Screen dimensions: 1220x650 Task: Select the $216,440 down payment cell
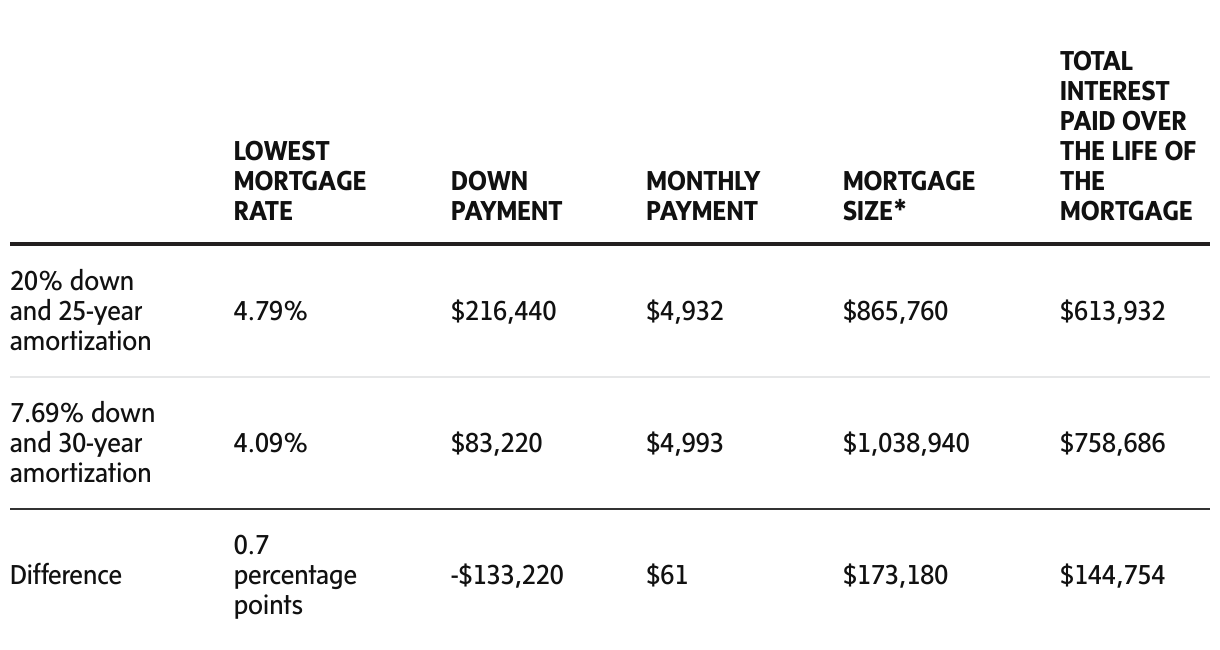point(503,311)
